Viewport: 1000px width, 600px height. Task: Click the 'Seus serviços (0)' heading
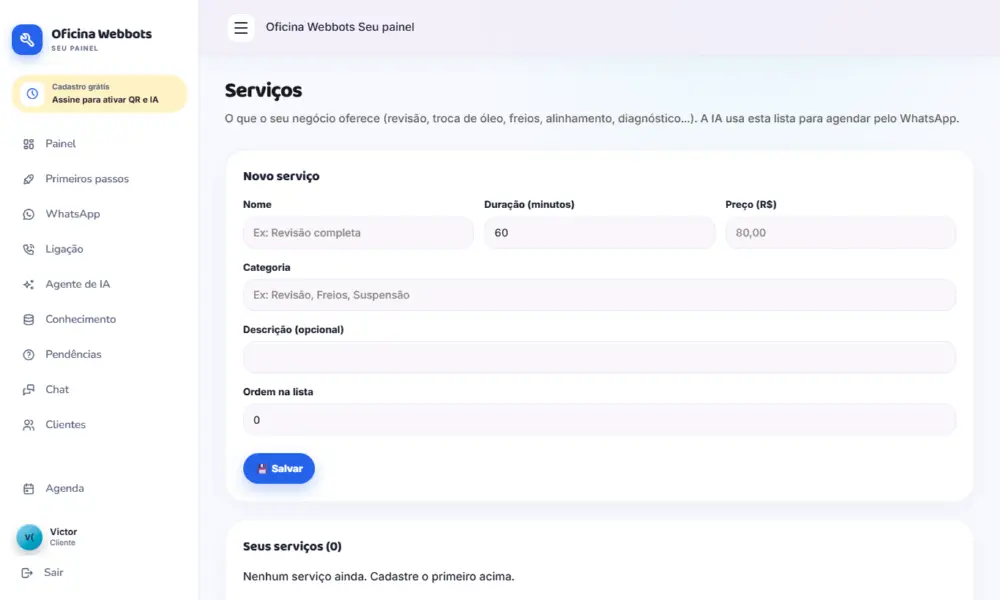pyautogui.click(x=292, y=546)
